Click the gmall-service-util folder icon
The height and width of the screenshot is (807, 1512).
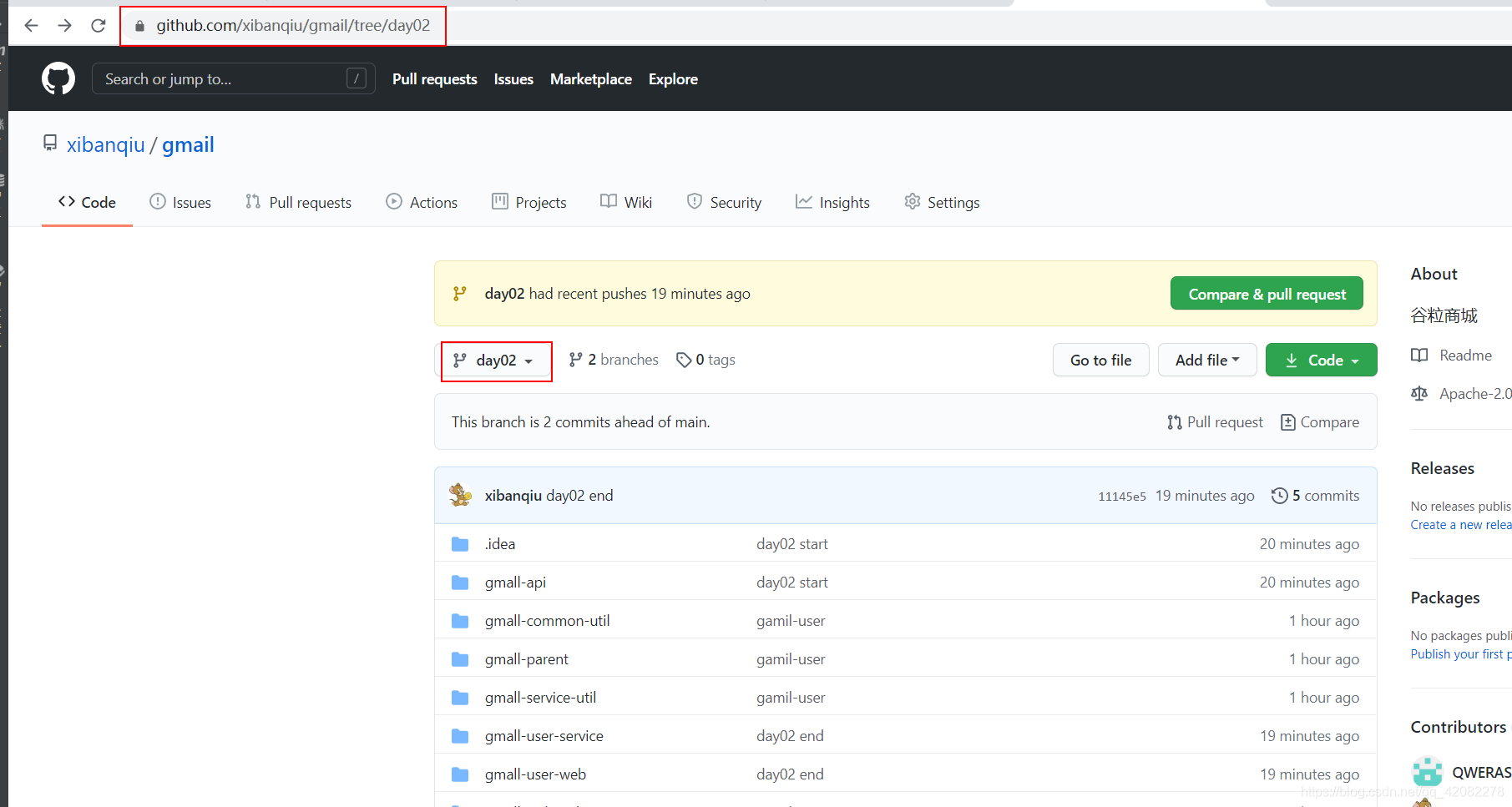pyautogui.click(x=460, y=698)
